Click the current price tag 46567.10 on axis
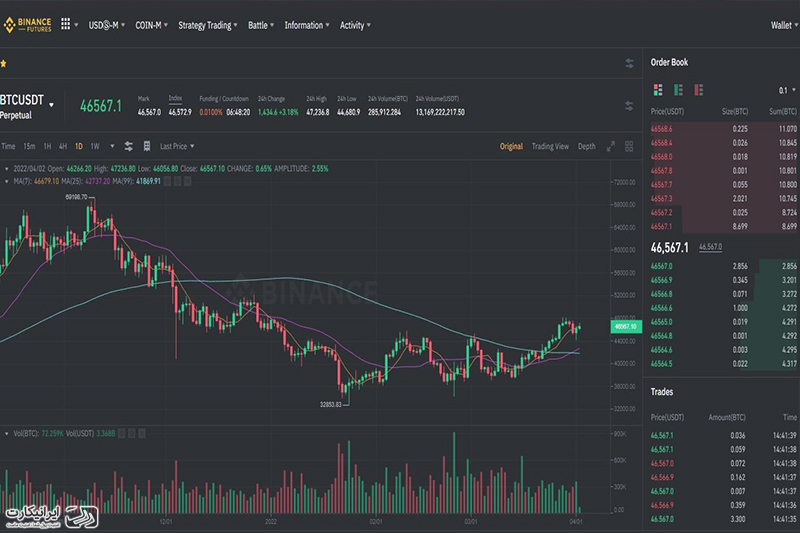This screenshot has width=800, height=533. pyautogui.click(x=626, y=326)
